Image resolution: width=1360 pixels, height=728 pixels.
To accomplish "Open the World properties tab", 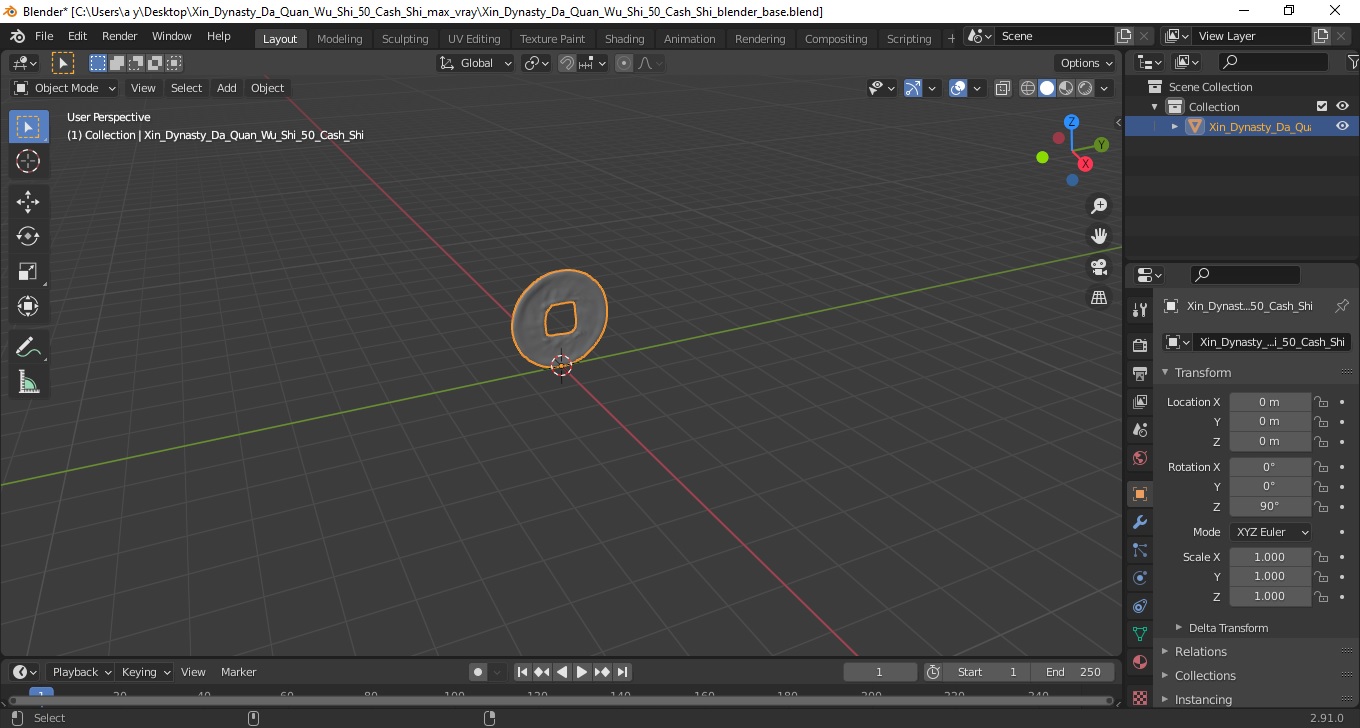I will (x=1140, y=458).
